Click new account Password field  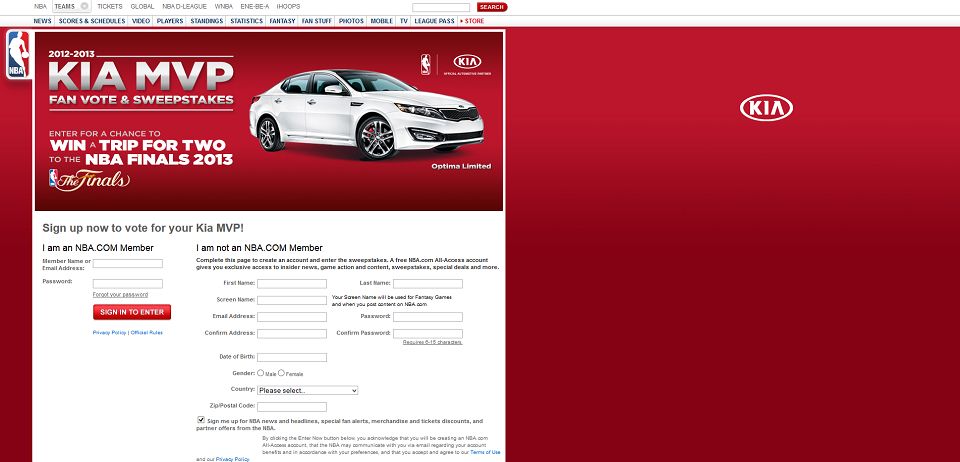click(x=427, y=317)
